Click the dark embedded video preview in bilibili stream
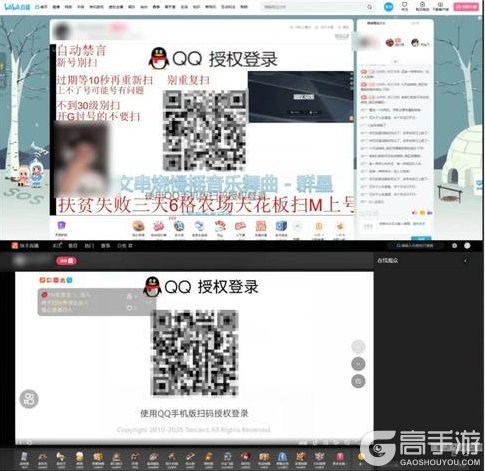485x471 pixels. (300, 97)
